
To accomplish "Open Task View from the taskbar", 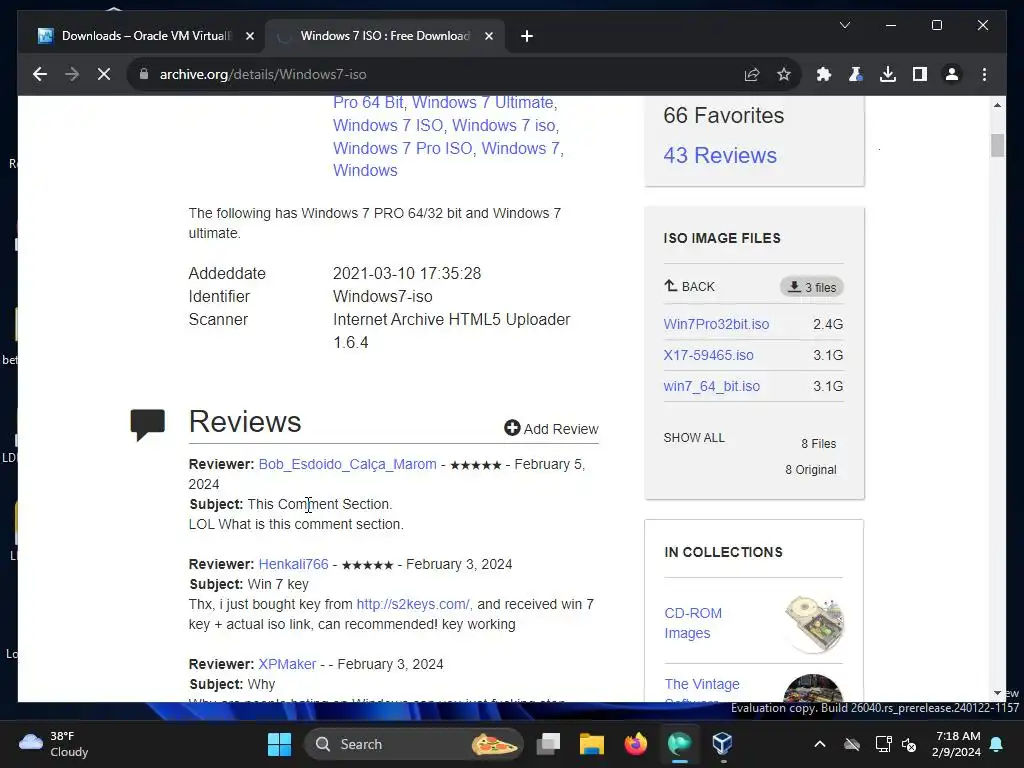I will click(549, 744).
